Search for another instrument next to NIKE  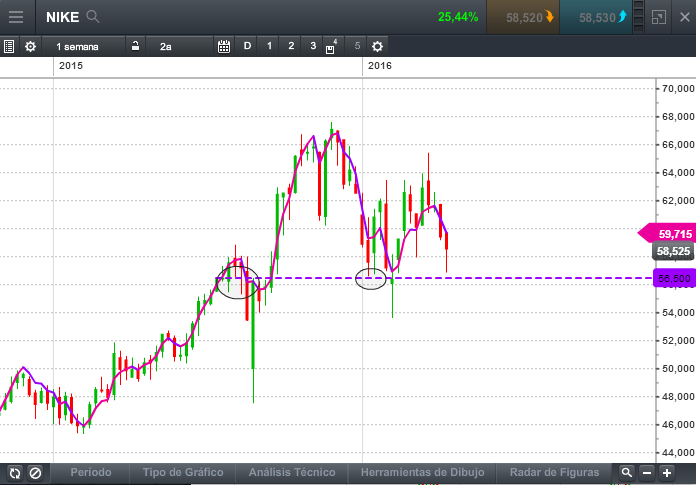(93, 17)
